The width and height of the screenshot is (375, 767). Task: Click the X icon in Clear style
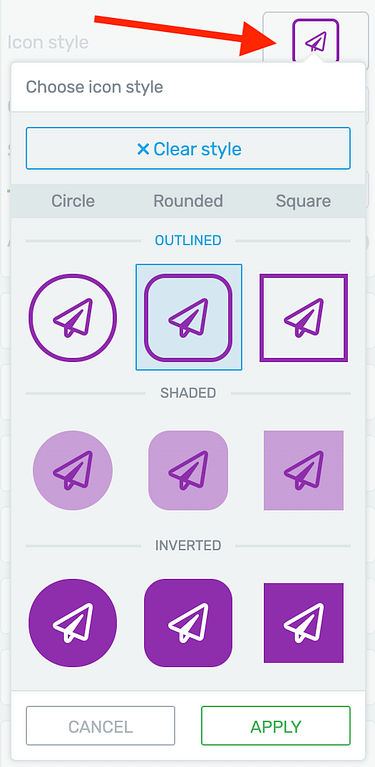coord(143,149)
